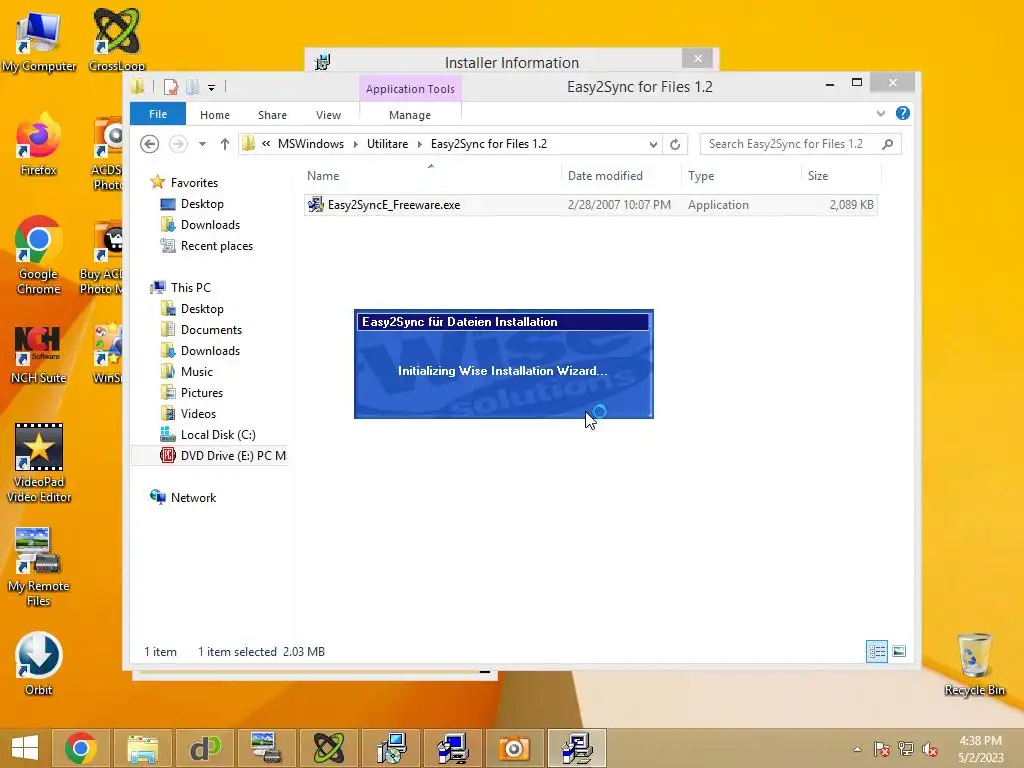Open My Computer desktop icon
Image resolution: width=1024 pixels, height=768 pixels.
(39, 39)
